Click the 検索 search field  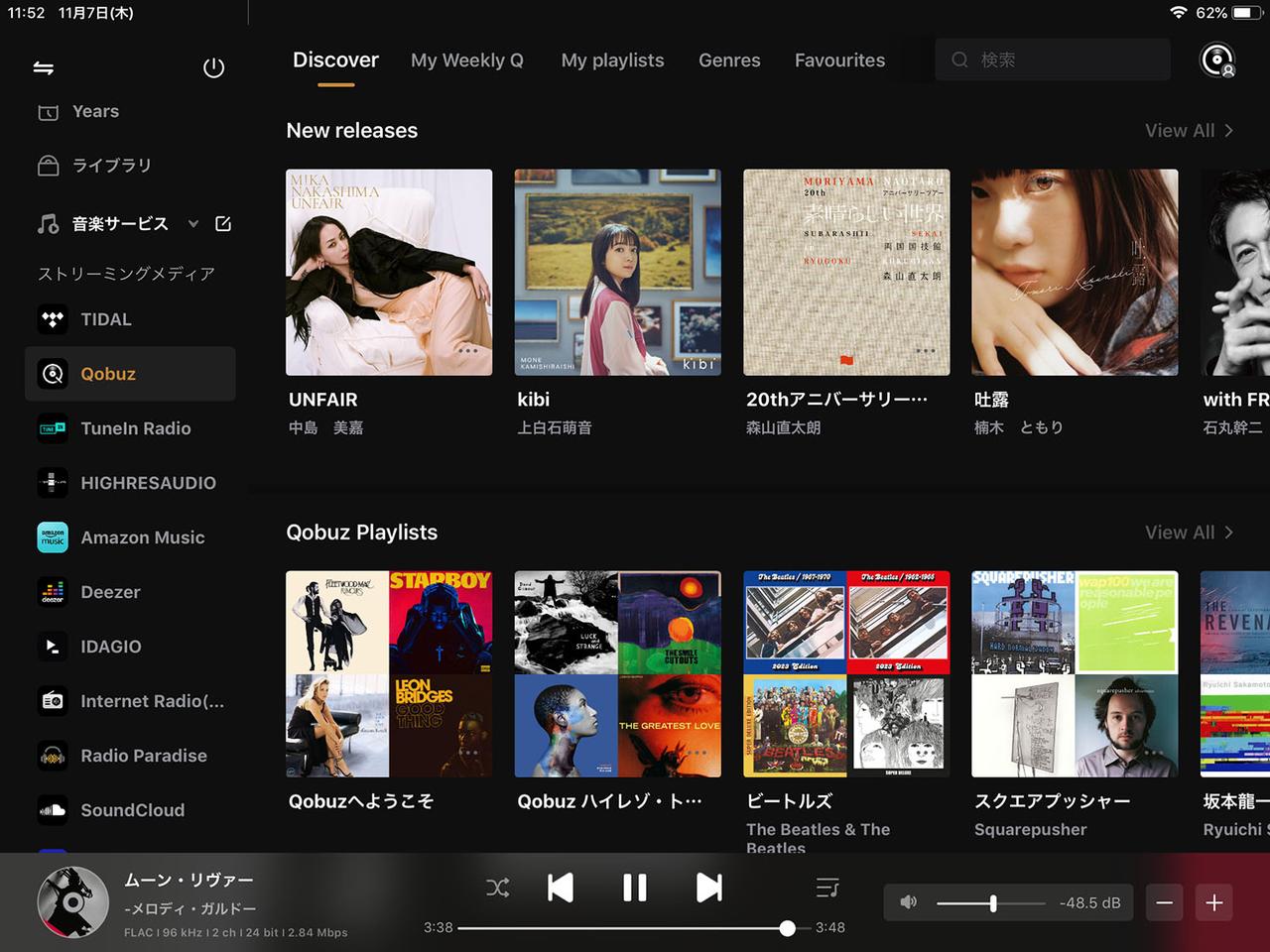(1052, 59)
